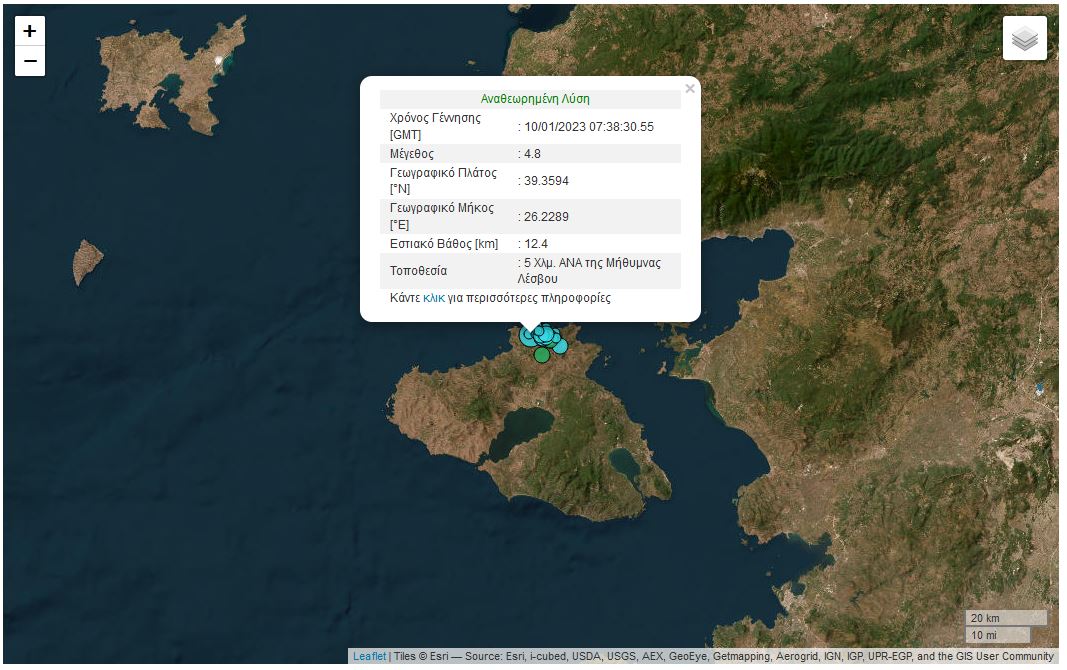Click the longitude value 26.2289
The width and height of the screenshot is (1067, 670).
click(x=546, y=217)
